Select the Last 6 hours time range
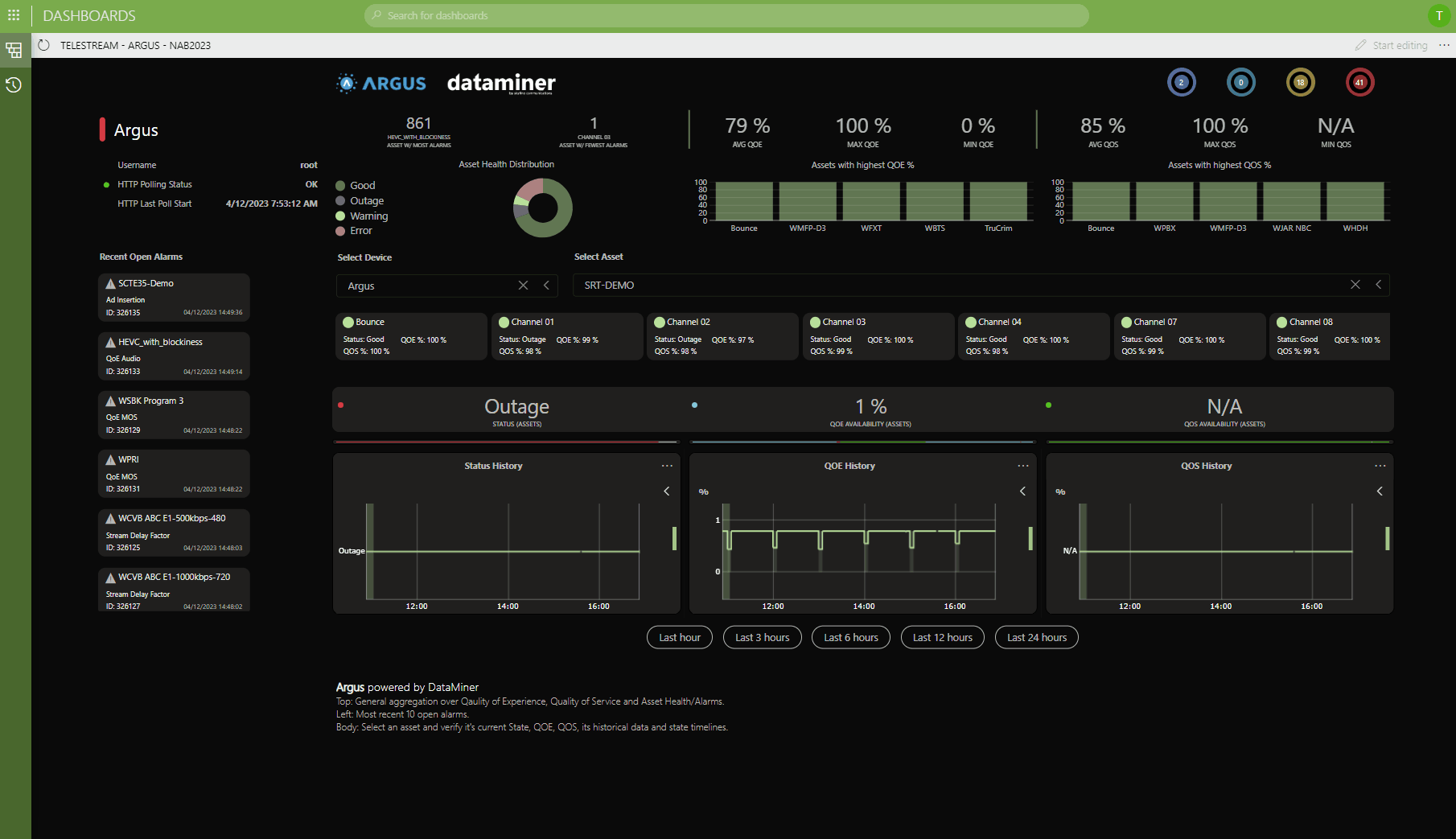 click(851, 638)
